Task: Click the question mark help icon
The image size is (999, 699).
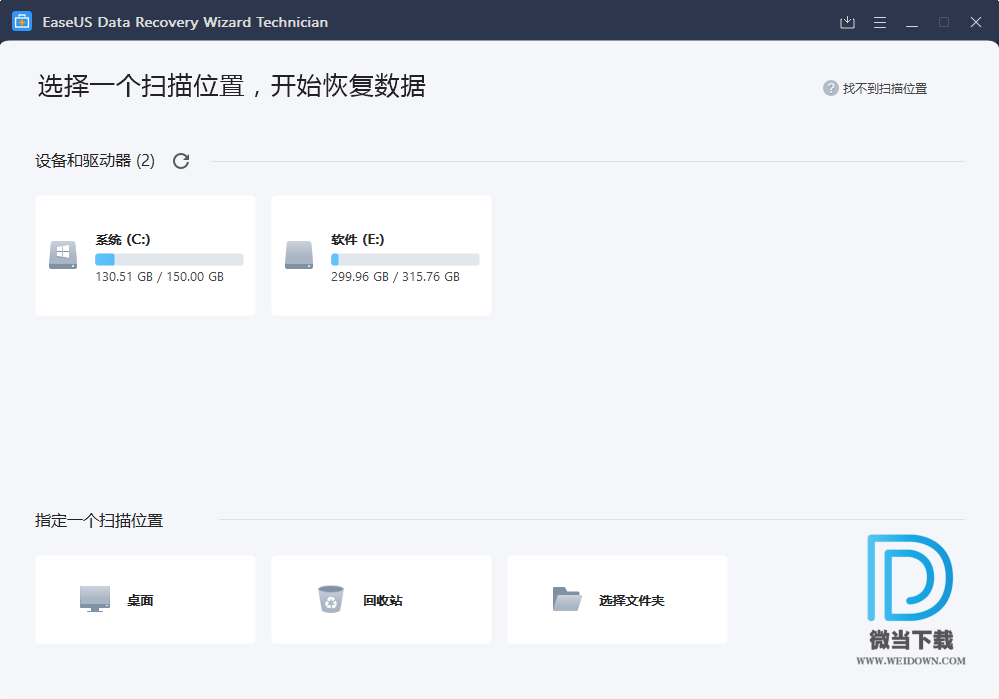Action: tap(830, 88)
